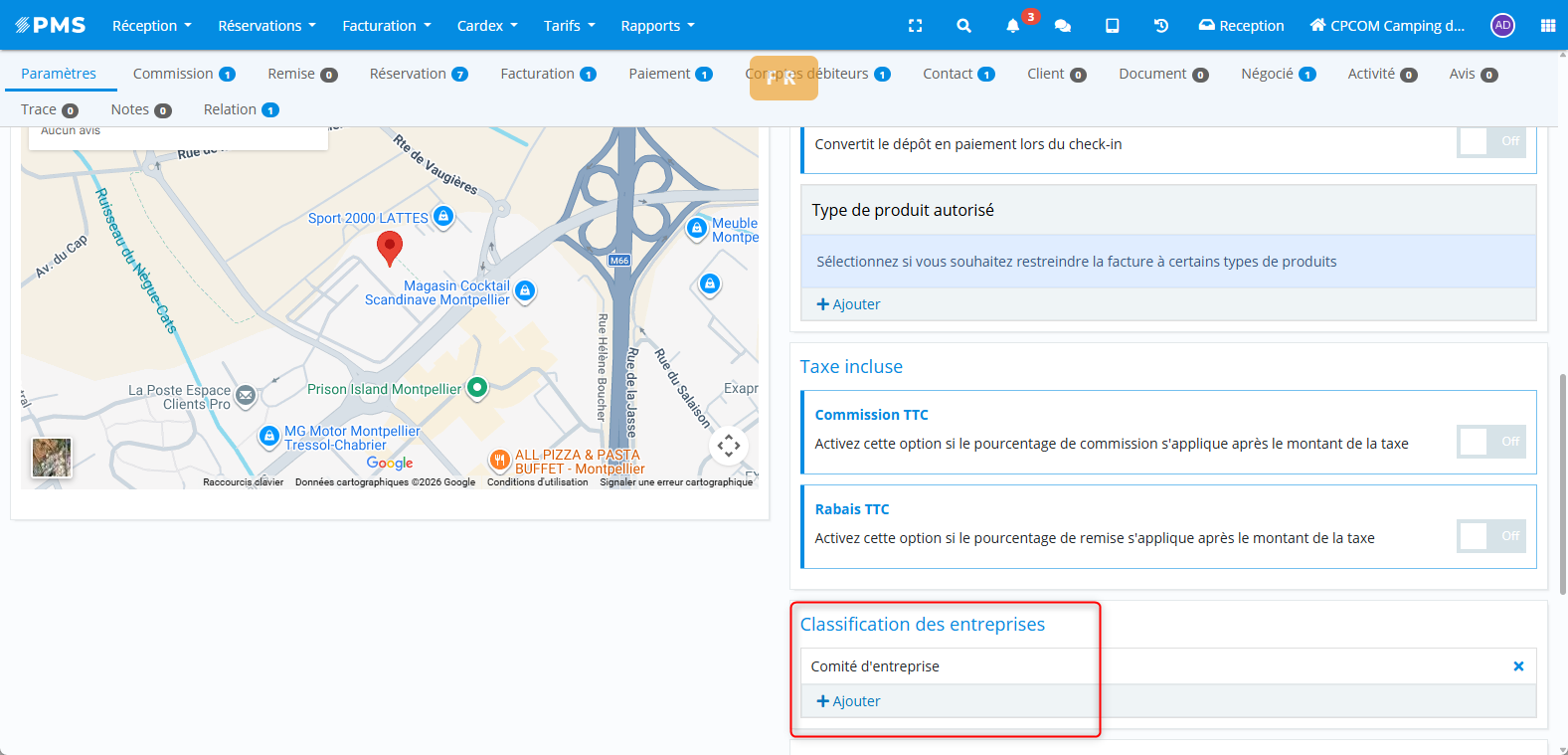
Task: Open notifications bell icon
Action: 1013,26
